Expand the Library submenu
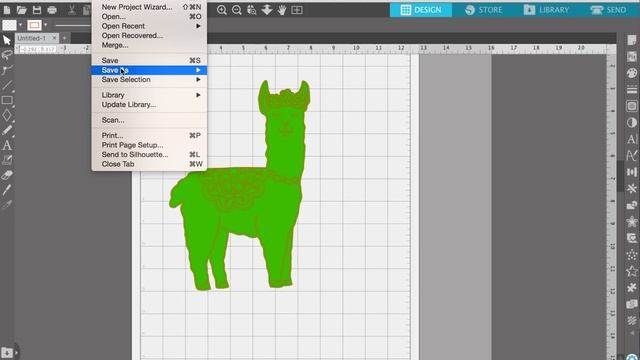The height and width of the screenshot is (360, 640). tap(198, 95)
